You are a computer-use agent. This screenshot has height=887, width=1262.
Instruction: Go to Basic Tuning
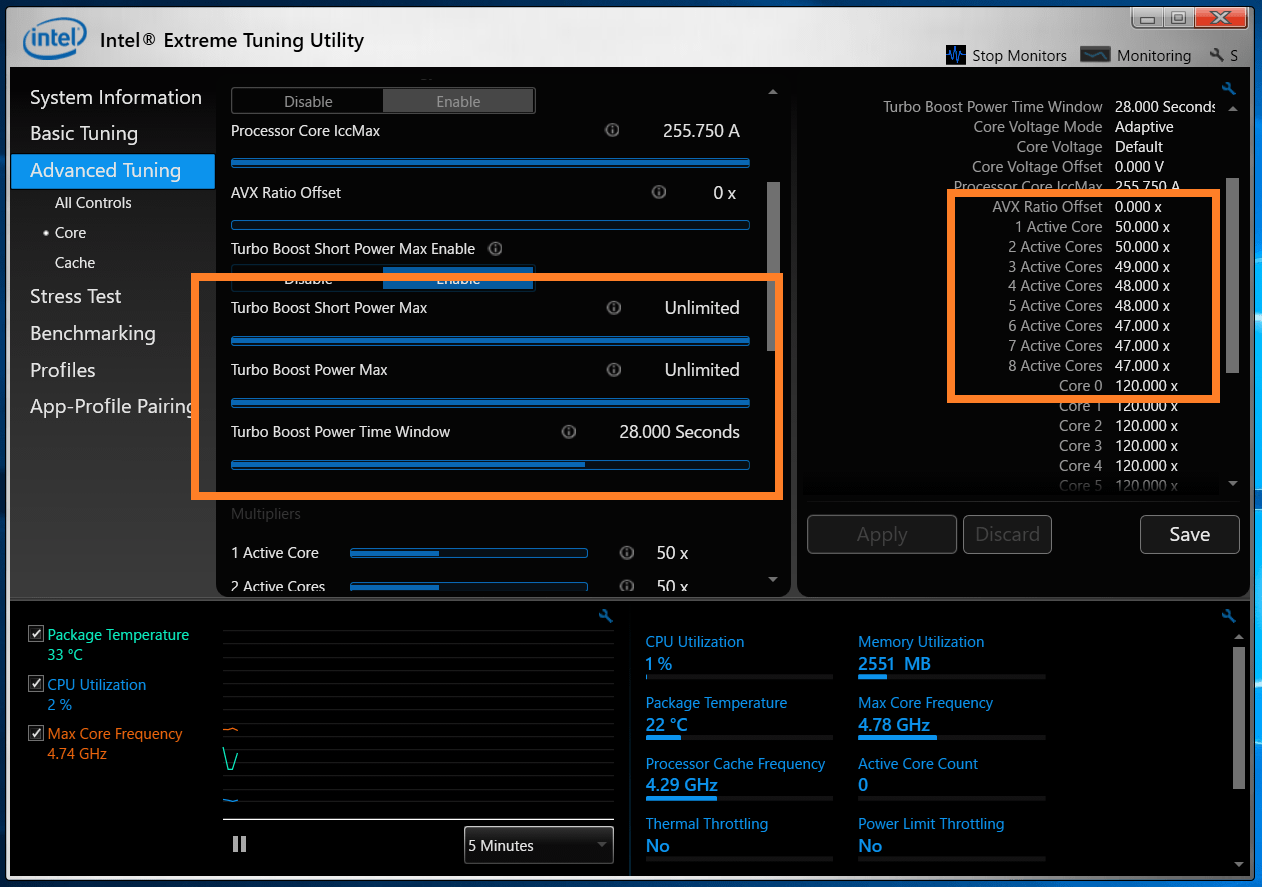[x=84, y=133]
